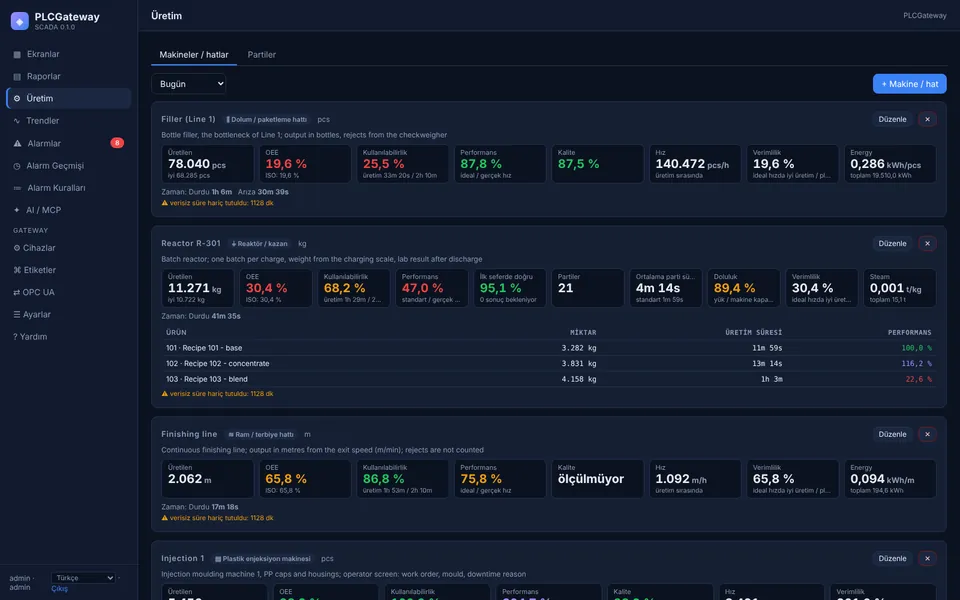Click the Filler Üretilen 78.040 pcs card
Screen dimensions: 960x600
pyautogui.click(x=208, y=164)
